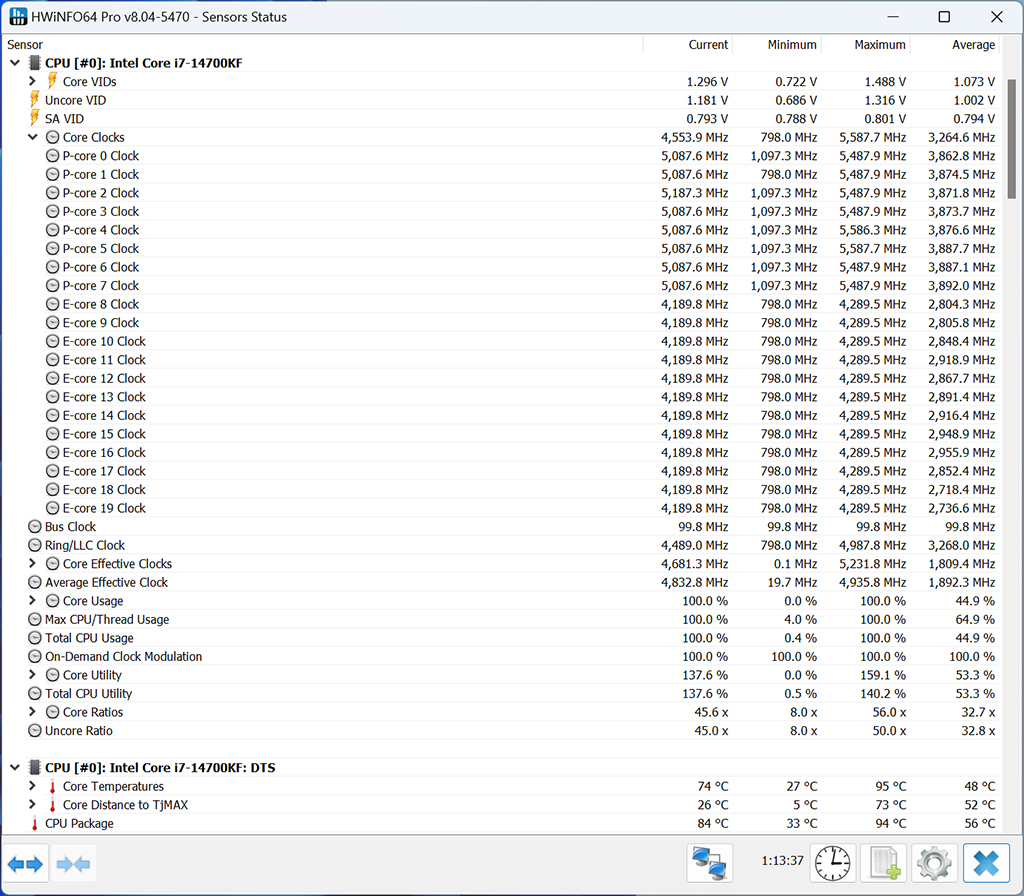Click the E-core 8 Clock icon
The width and height of the screenshot is (1024, 896).
tap(53, 304)
